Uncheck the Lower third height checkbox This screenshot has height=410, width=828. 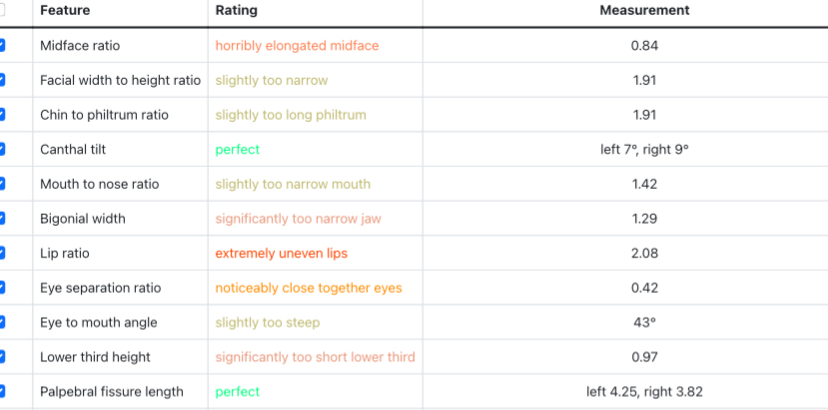(x=2, y=357)
